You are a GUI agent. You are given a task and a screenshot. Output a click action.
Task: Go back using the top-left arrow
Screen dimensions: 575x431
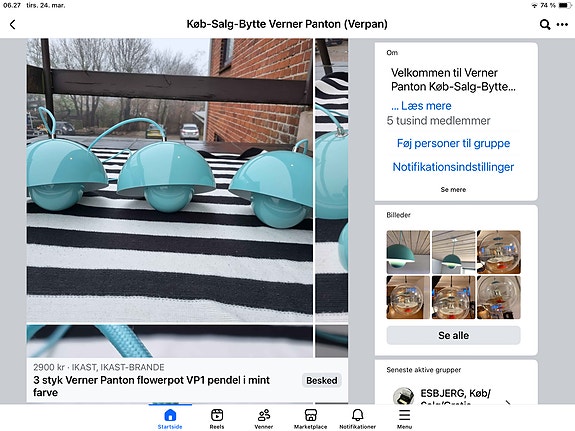click(12, 25)
